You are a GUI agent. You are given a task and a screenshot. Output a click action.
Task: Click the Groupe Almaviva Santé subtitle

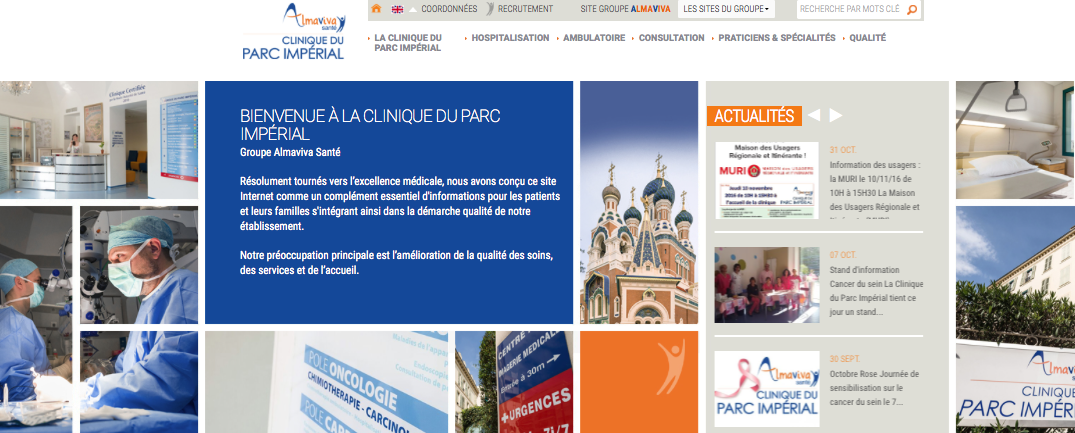point(291,152)
